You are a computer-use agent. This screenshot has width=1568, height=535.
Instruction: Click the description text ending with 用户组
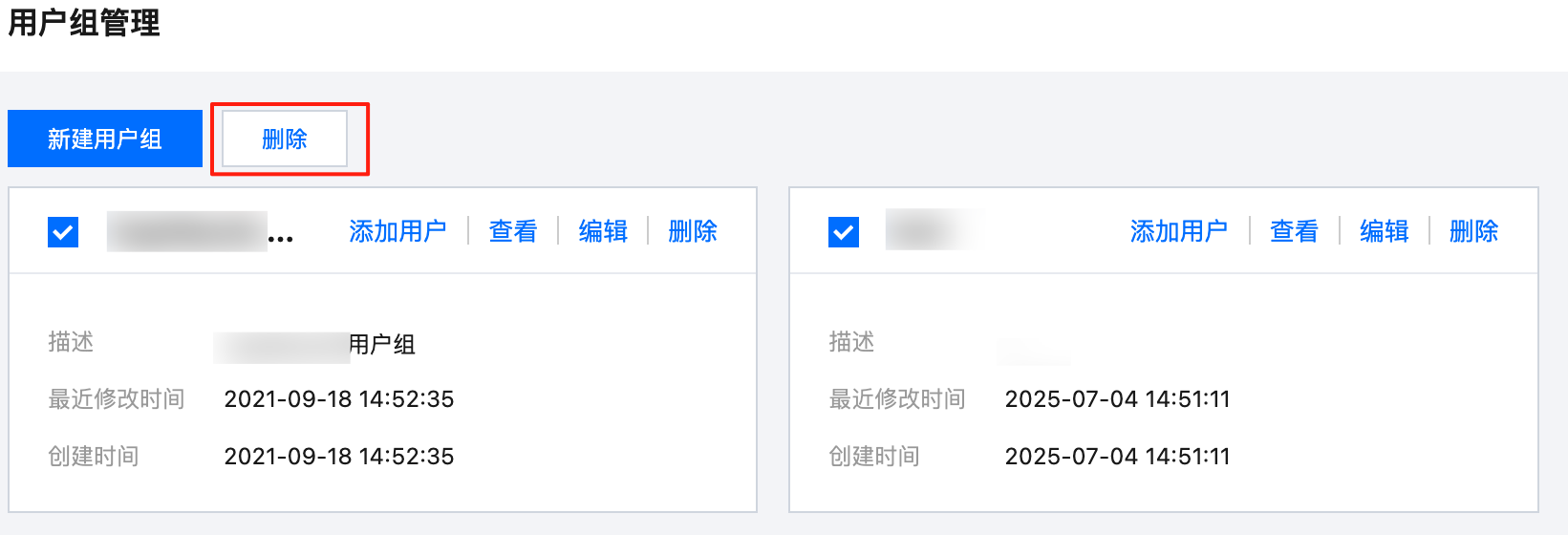[x=315, y=345]
